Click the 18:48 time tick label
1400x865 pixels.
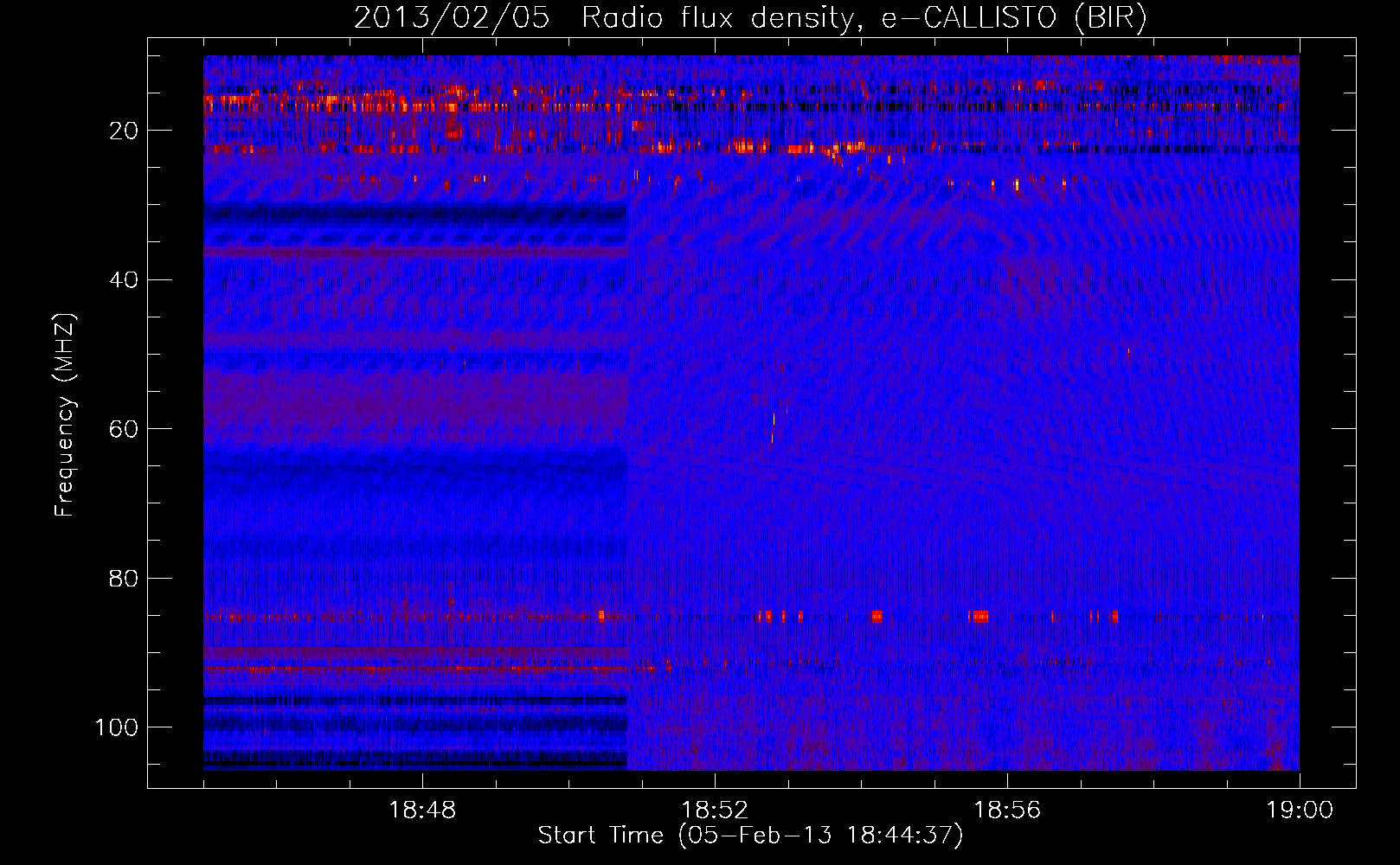click(422, 811)
